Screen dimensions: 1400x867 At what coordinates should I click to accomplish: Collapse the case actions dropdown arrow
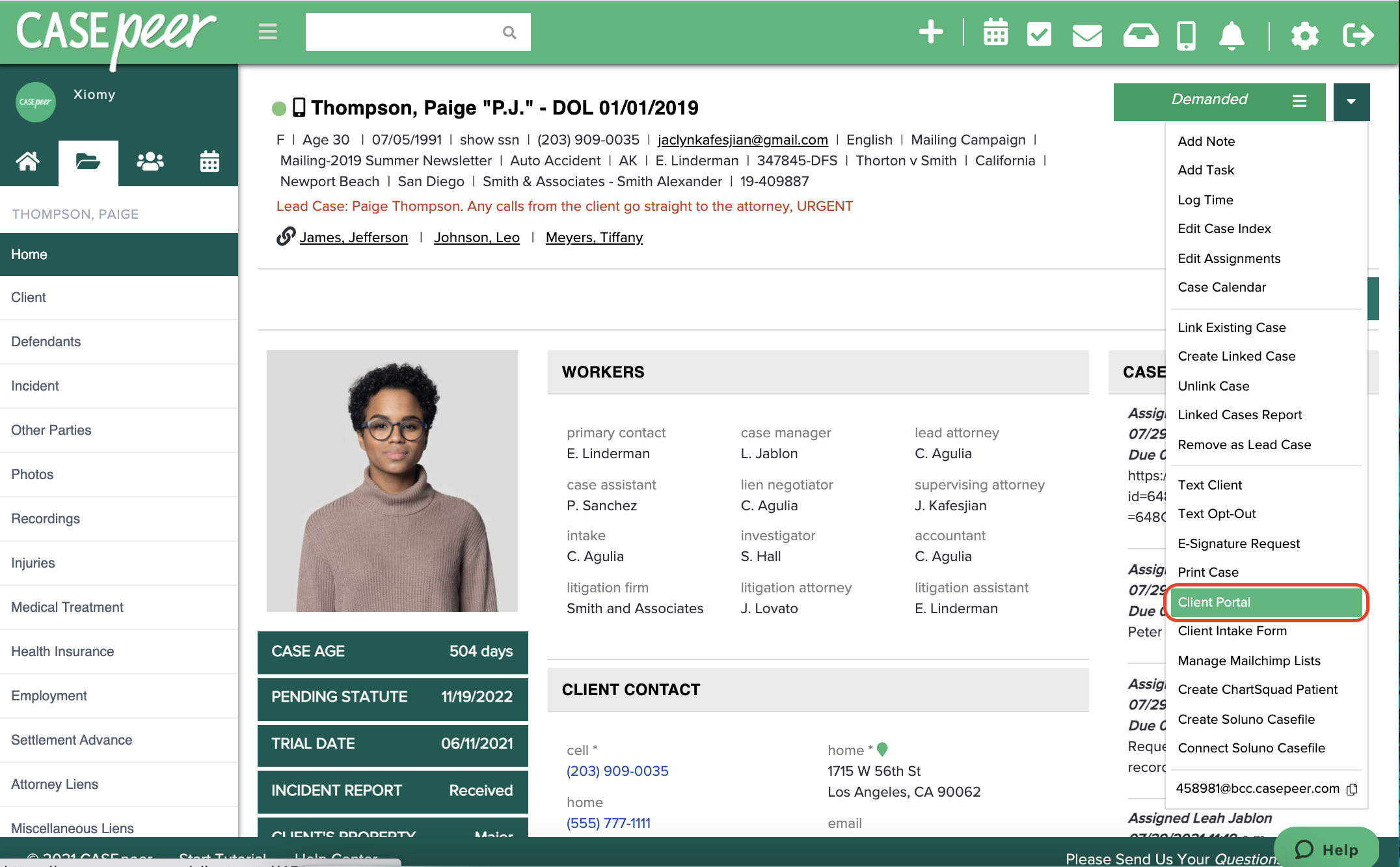[1351, 101]
